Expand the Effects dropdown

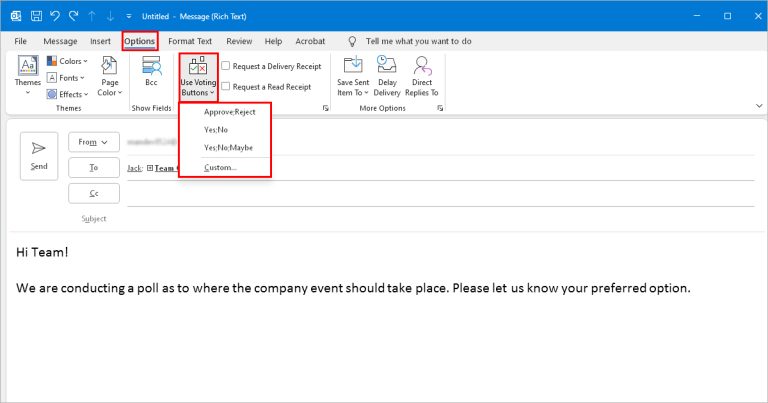(68, 94)
